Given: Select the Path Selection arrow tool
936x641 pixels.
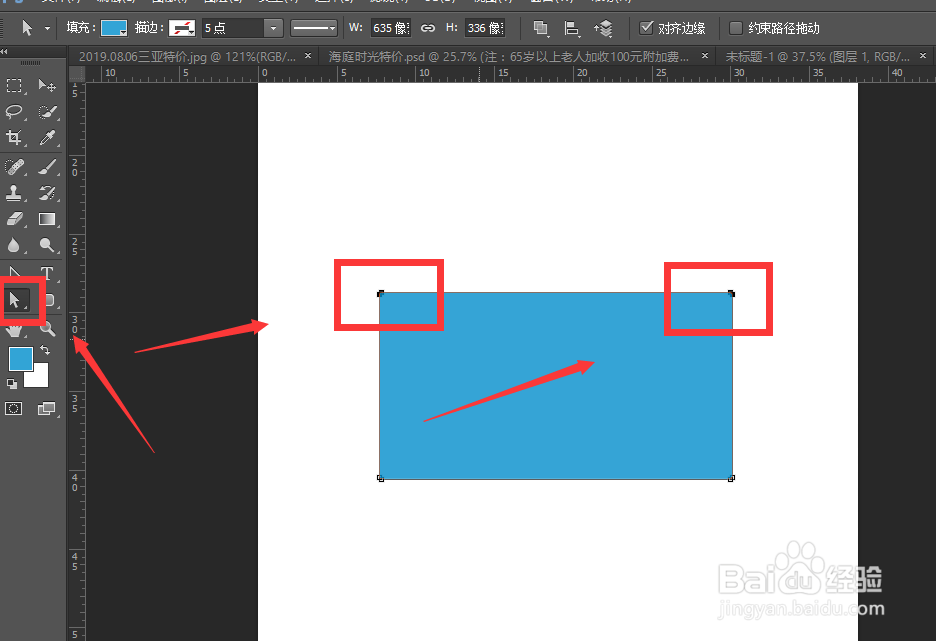Looking at the screenshot, I should click(15, 299).
